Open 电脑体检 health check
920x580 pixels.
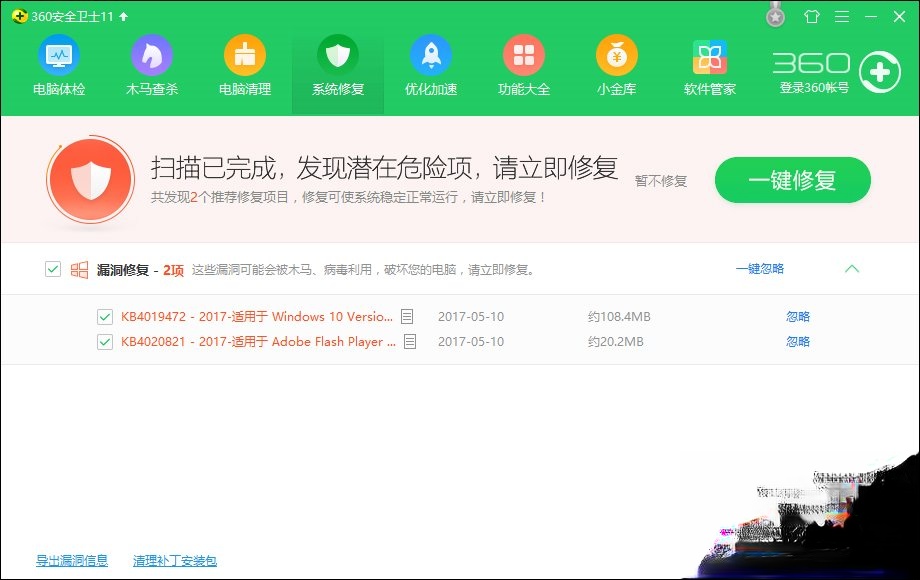coord(59,67)
